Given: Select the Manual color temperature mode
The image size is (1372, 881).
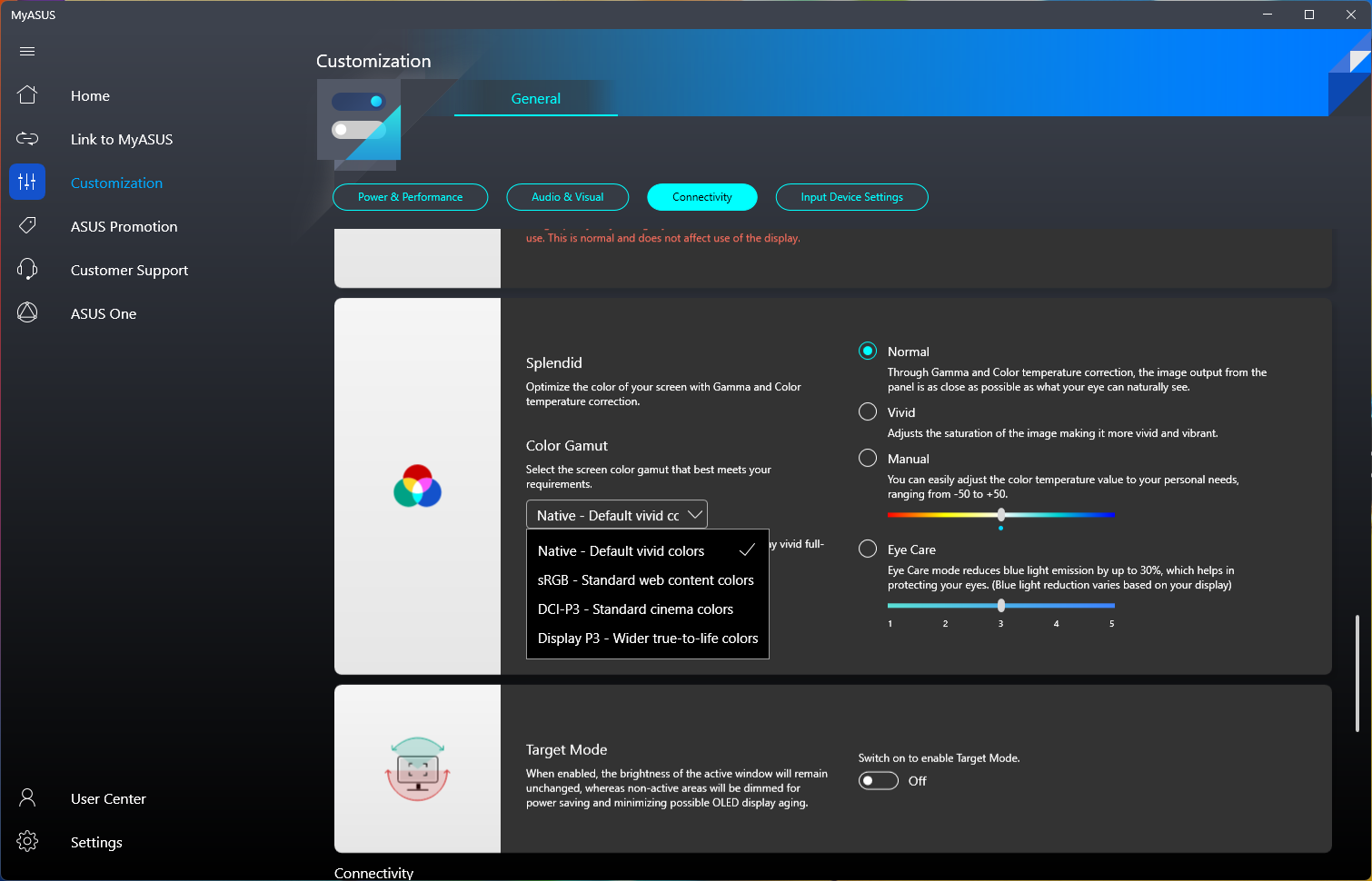Looking at the screenshot, I should click(868, 459).
